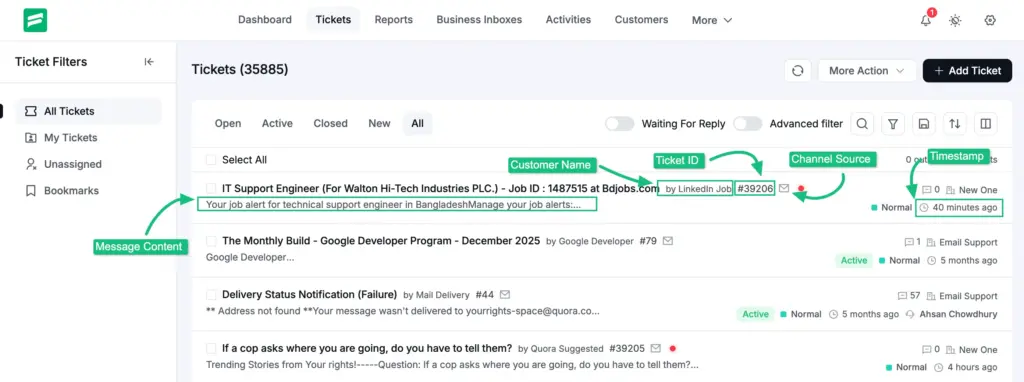Open Delivery Status Notification (Failure) ticket

310,294
